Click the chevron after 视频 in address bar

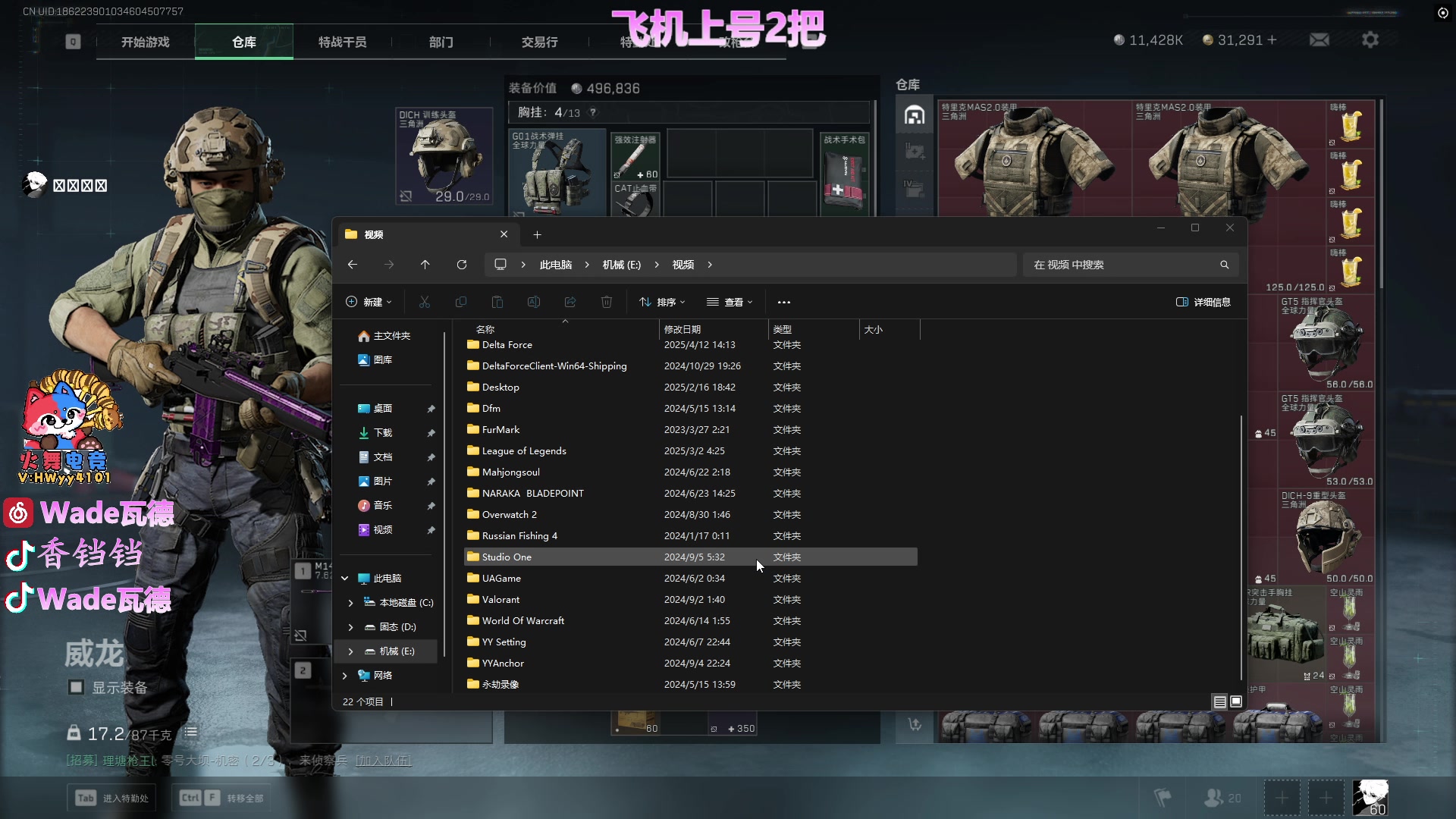click(x=710, y=265)
